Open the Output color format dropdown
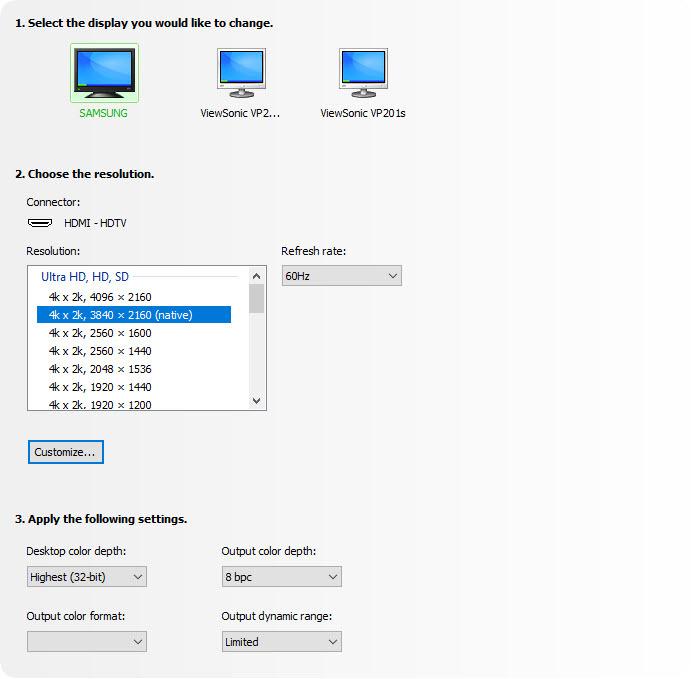 [x=87, y=641]
